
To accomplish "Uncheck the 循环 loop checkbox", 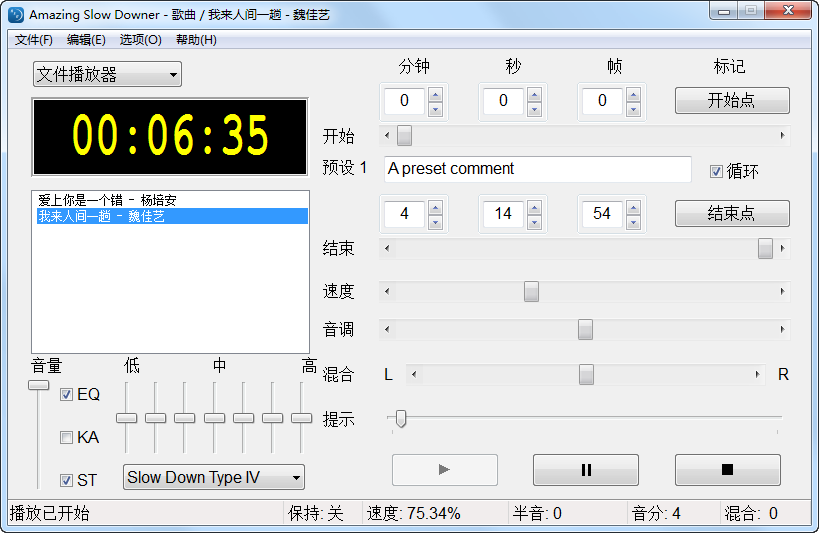I will [716, 171].
